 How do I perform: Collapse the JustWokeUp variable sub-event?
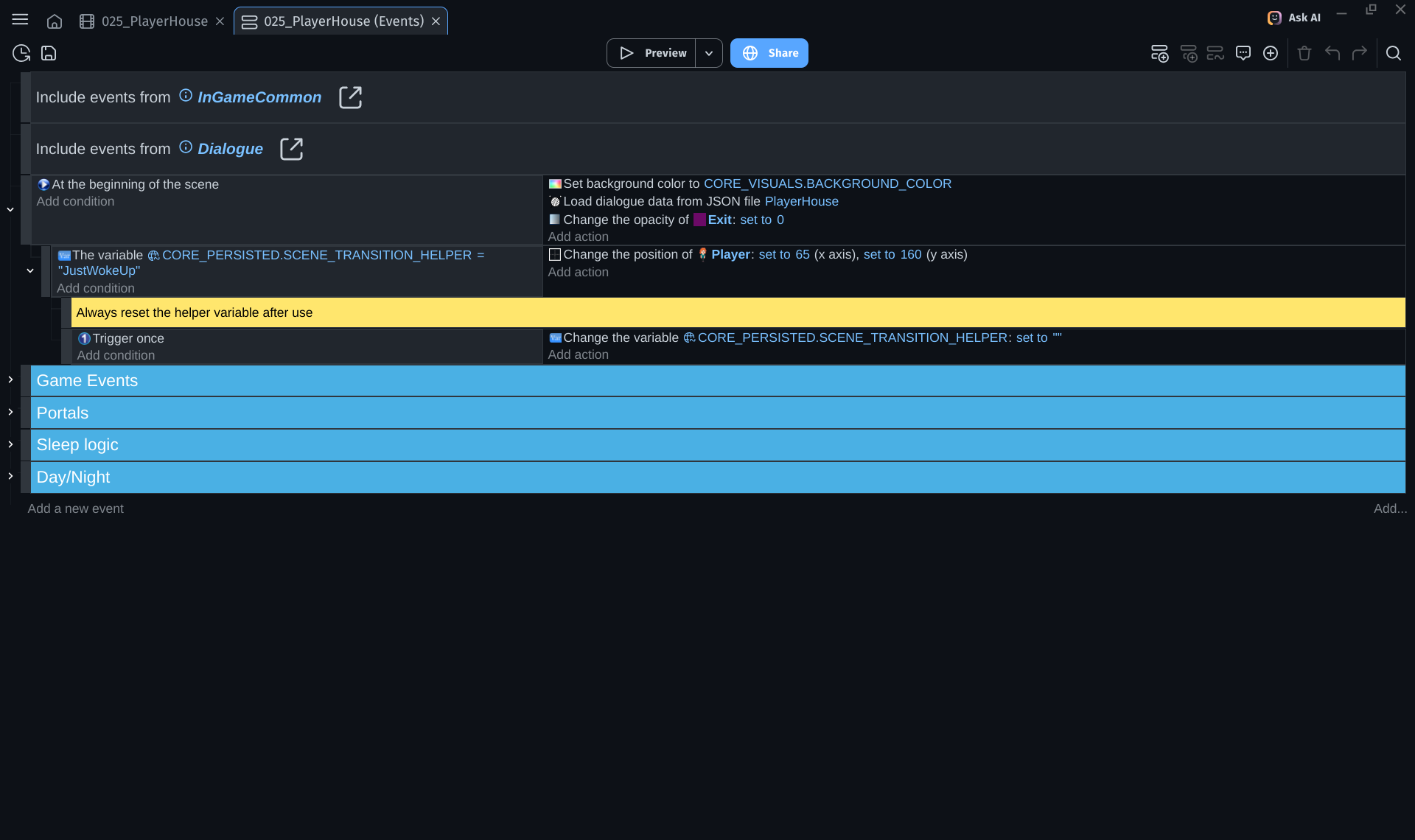(x=30, y=271)
